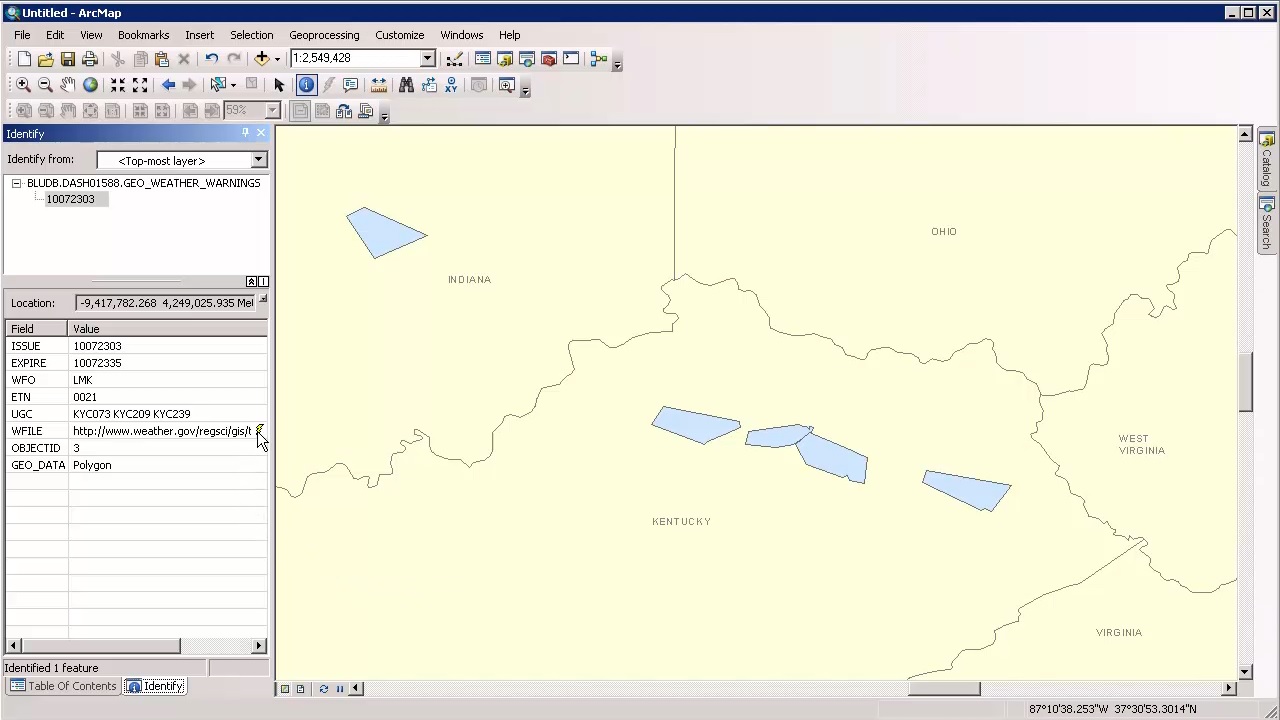The image size is (1280, 720).
Task: Click the Add Data button
Action: (262, 59)
